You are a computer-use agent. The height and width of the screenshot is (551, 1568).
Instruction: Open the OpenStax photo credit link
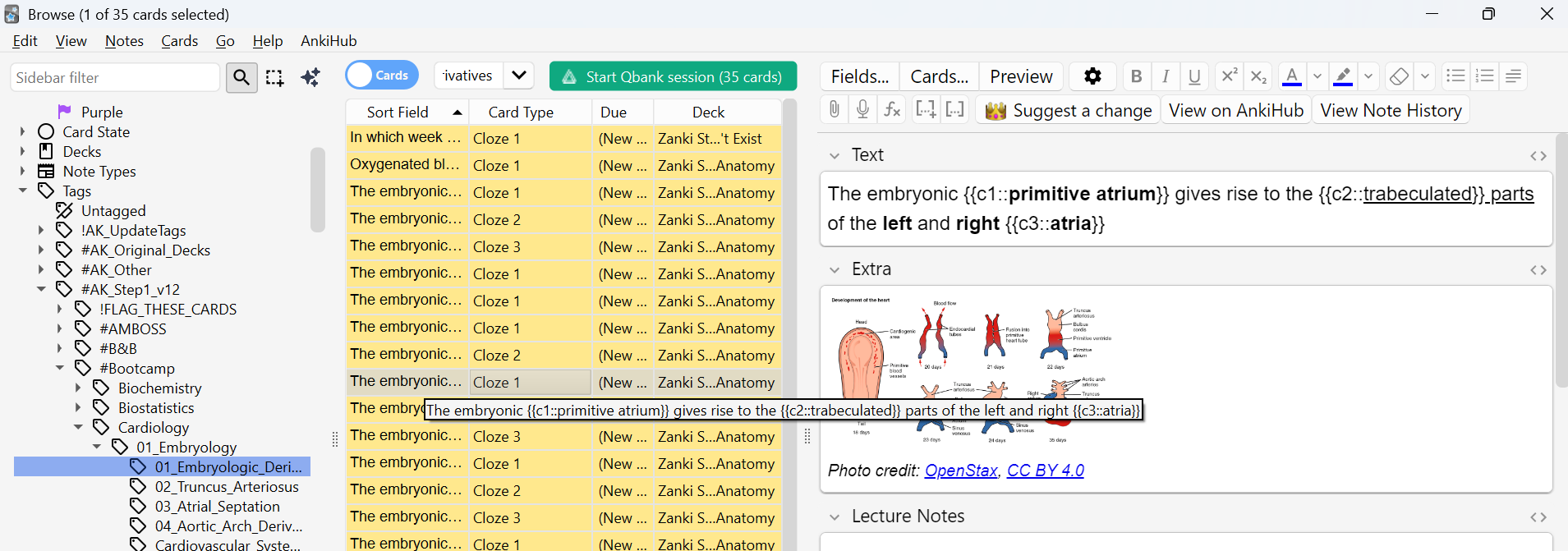tap(960, 471)
